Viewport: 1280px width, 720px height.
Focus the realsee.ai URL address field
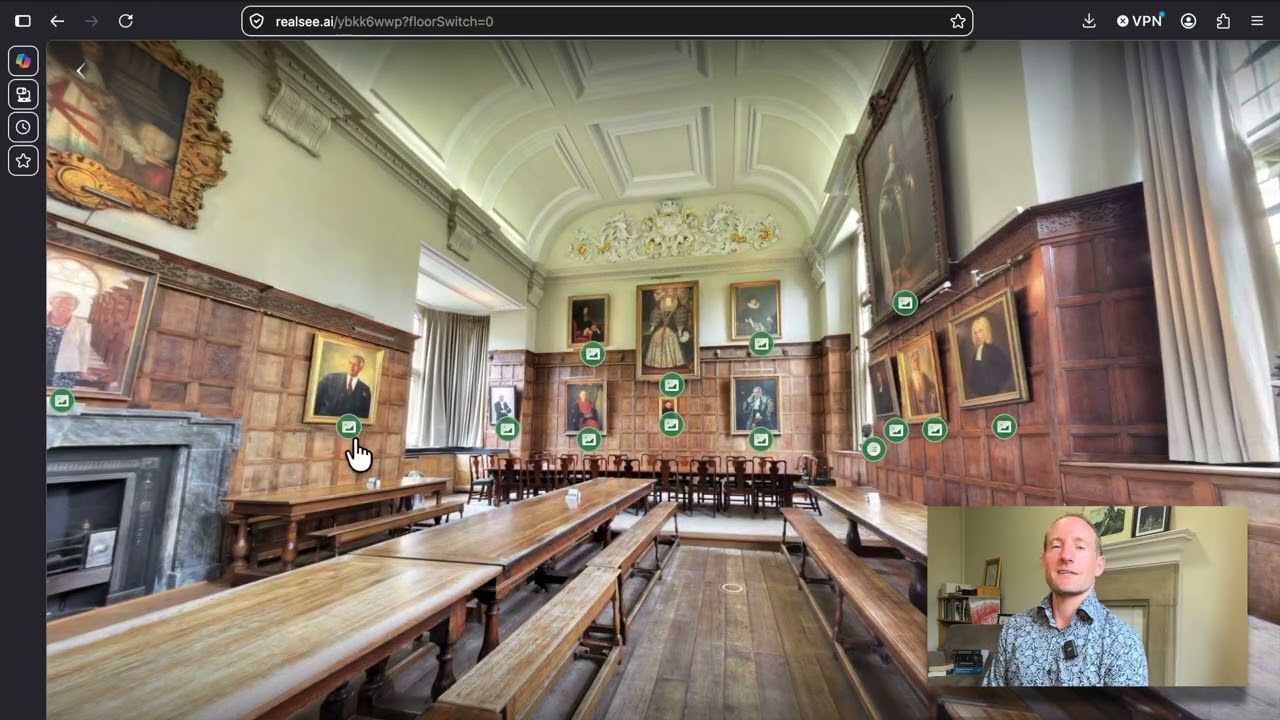[x=607, y=21]
